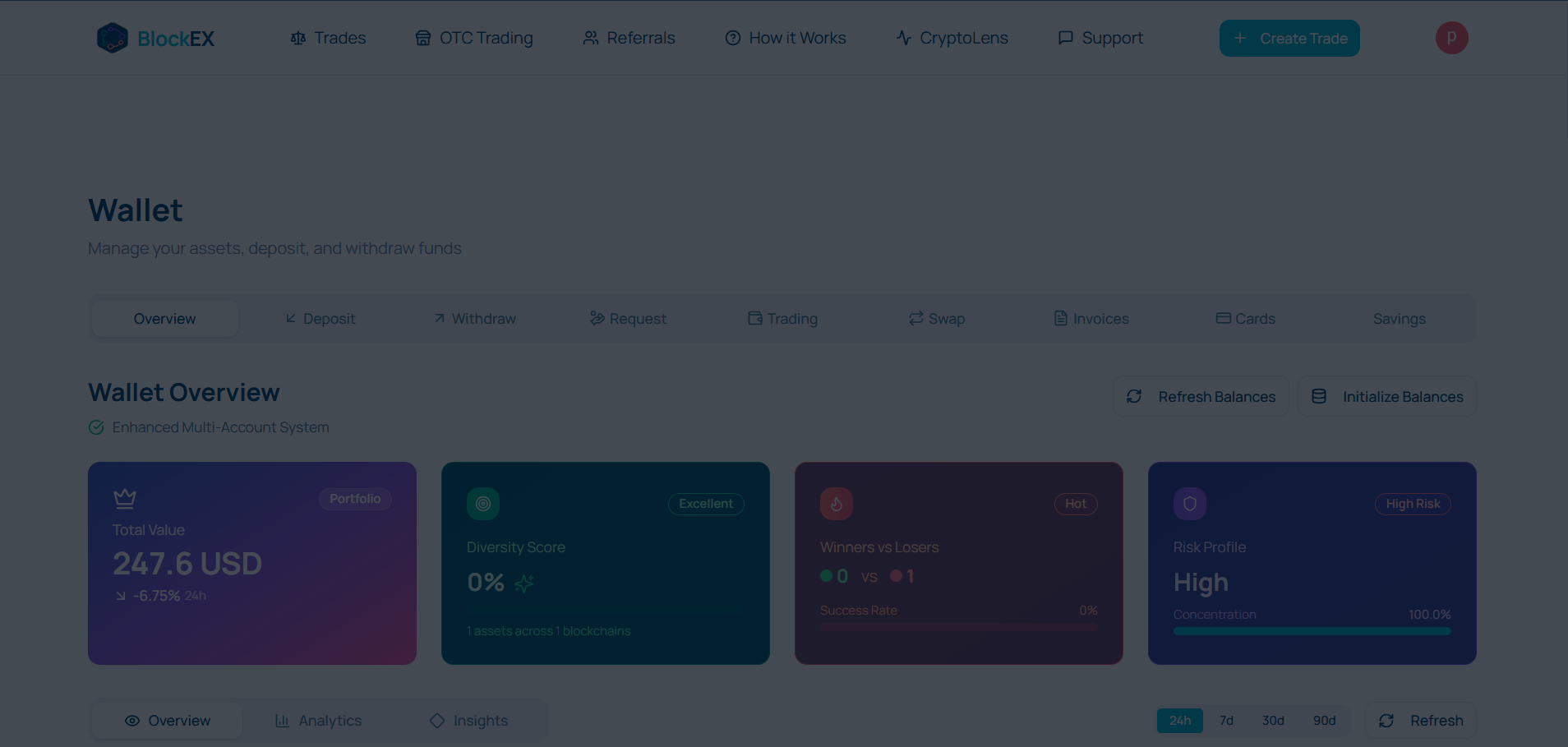The image size is (1568, 747).
Task: Click '1 assets across 1 blockchains' text
Action: [549, 631]
